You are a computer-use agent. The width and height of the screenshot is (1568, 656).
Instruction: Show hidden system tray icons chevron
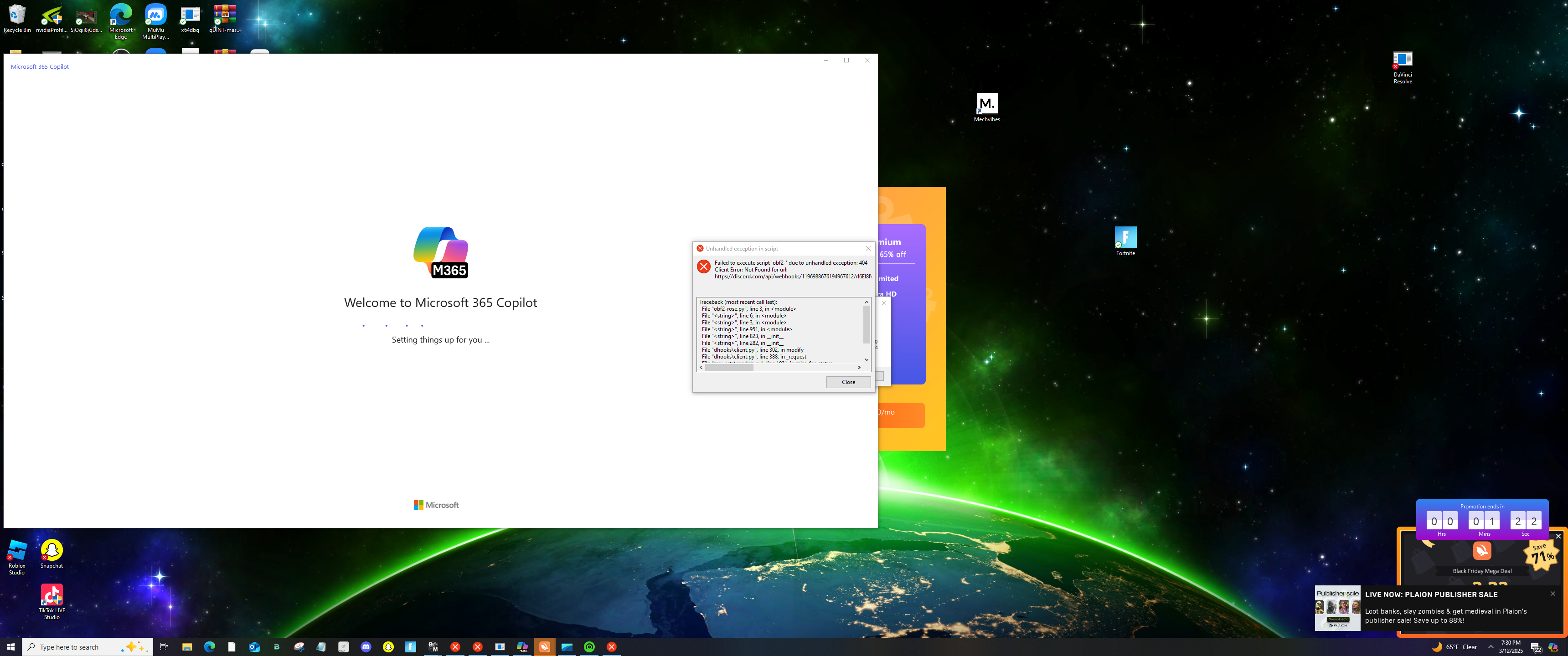1491,647
